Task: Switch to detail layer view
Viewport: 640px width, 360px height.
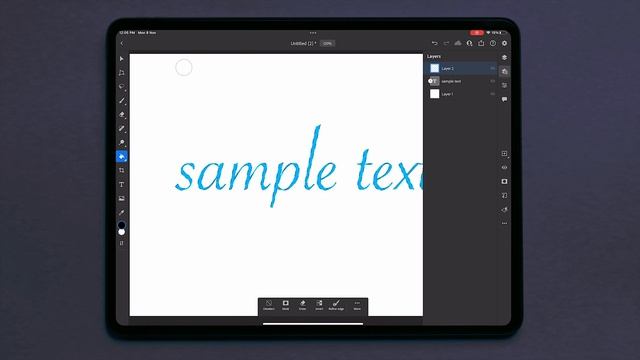Action: coord(504,71)
